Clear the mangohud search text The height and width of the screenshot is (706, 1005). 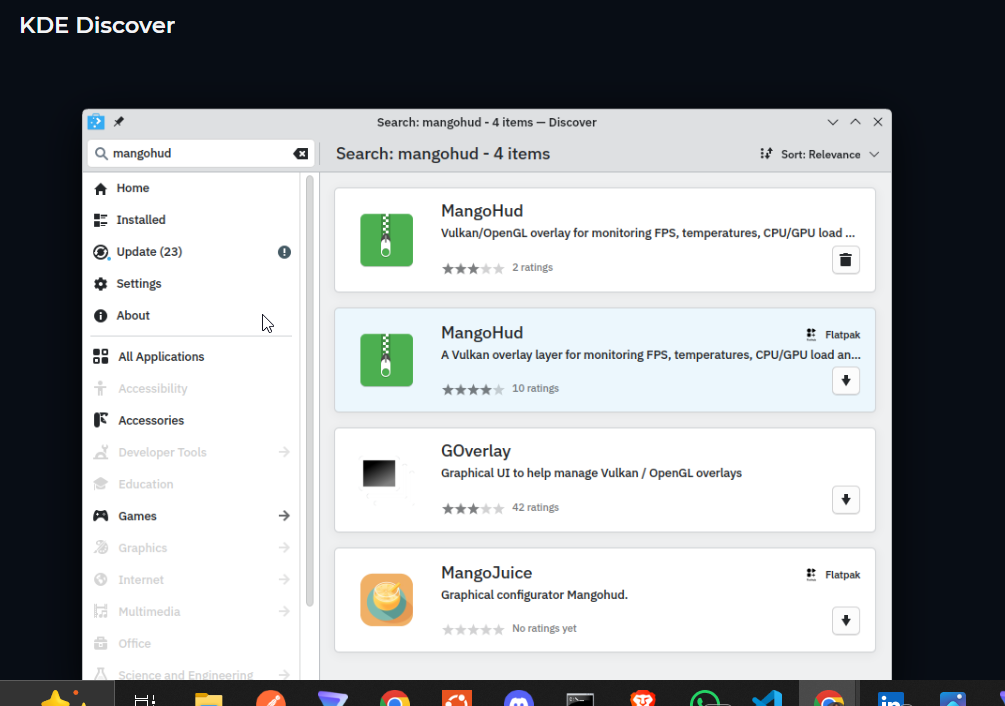[x=301, y=154]
